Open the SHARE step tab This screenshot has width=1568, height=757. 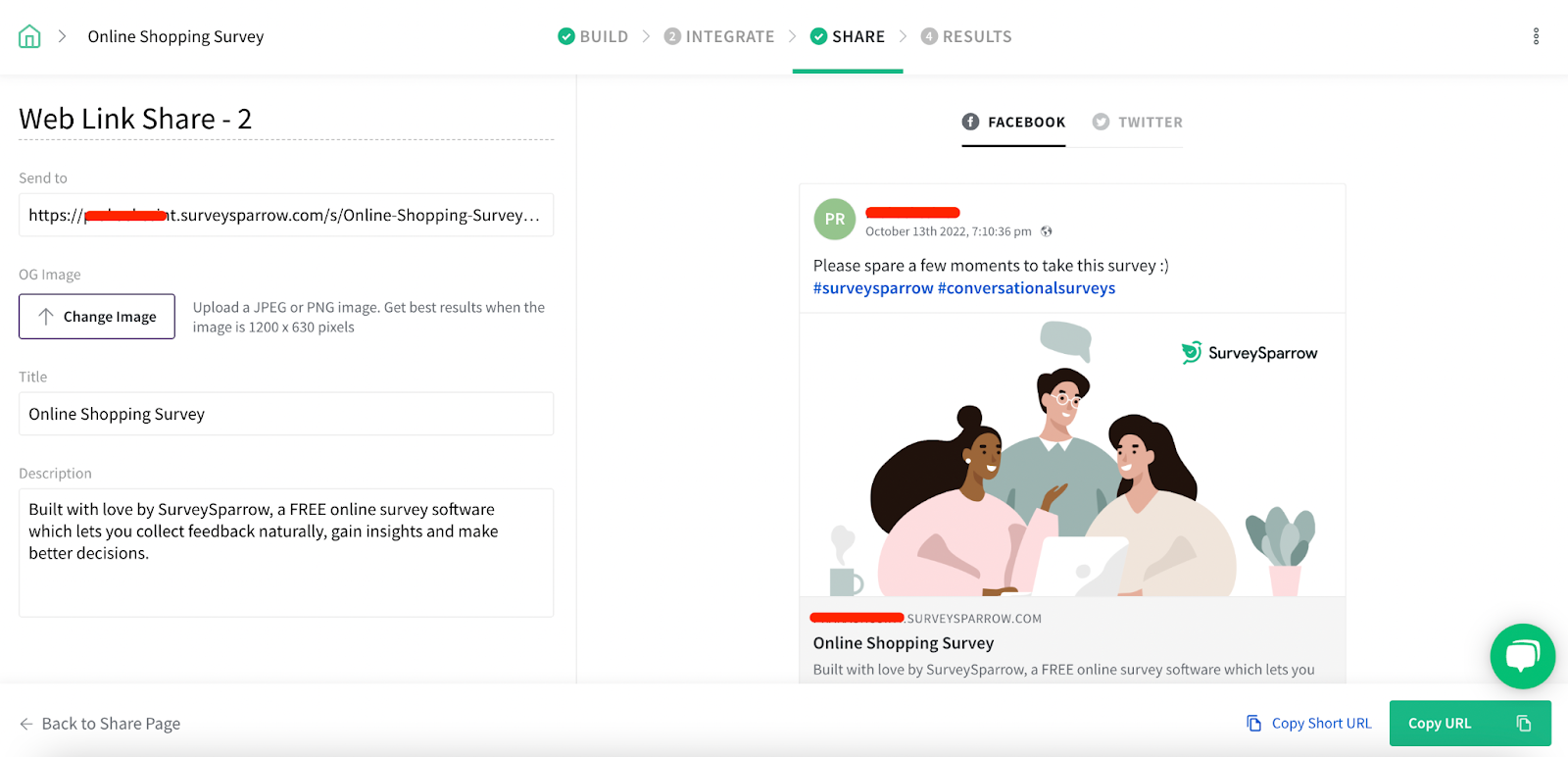tap(848, 36)
